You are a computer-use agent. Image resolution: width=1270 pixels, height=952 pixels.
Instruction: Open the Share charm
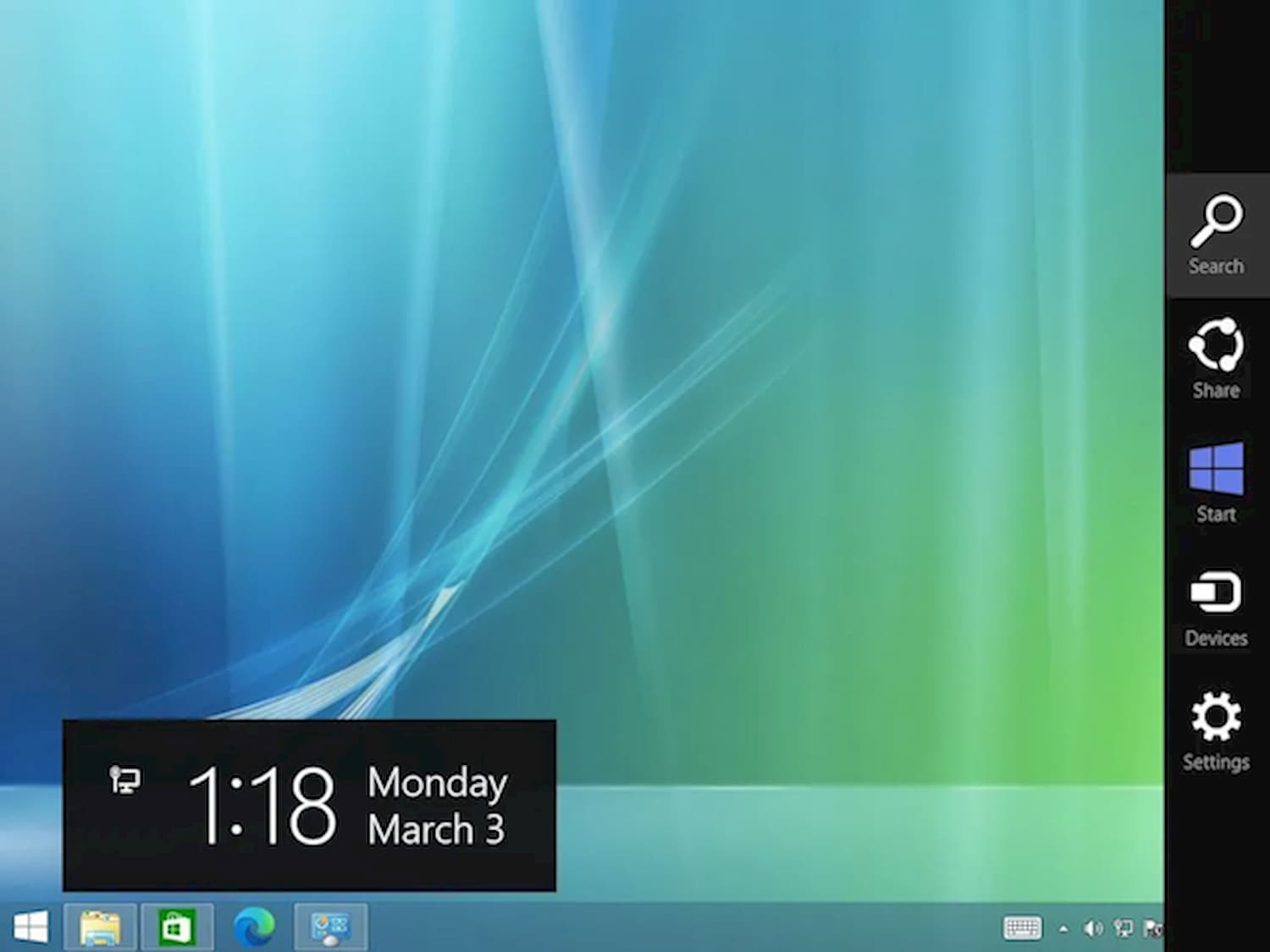[1217, 355]
